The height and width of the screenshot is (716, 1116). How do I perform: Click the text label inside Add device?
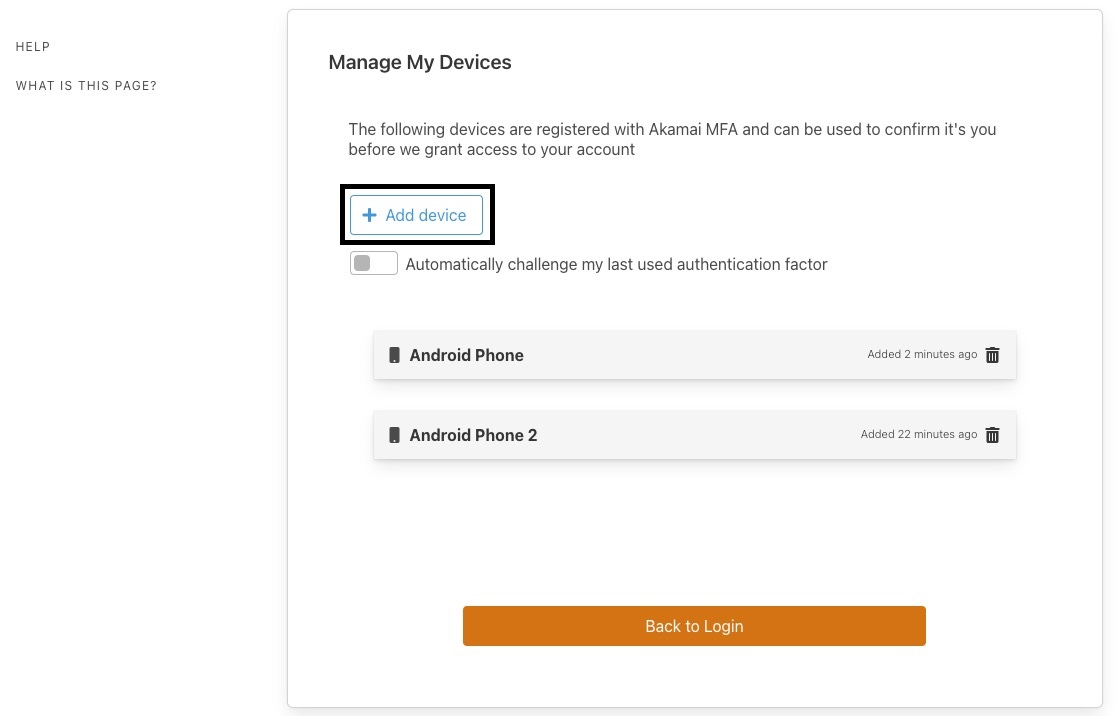pyautogui.click(x=426, y=215)
